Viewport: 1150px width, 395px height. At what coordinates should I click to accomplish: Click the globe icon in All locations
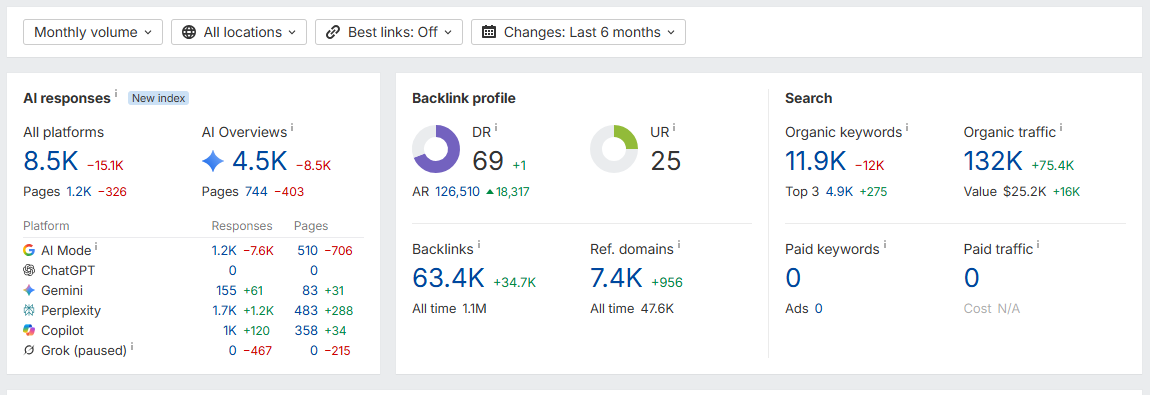pos(189,32)
